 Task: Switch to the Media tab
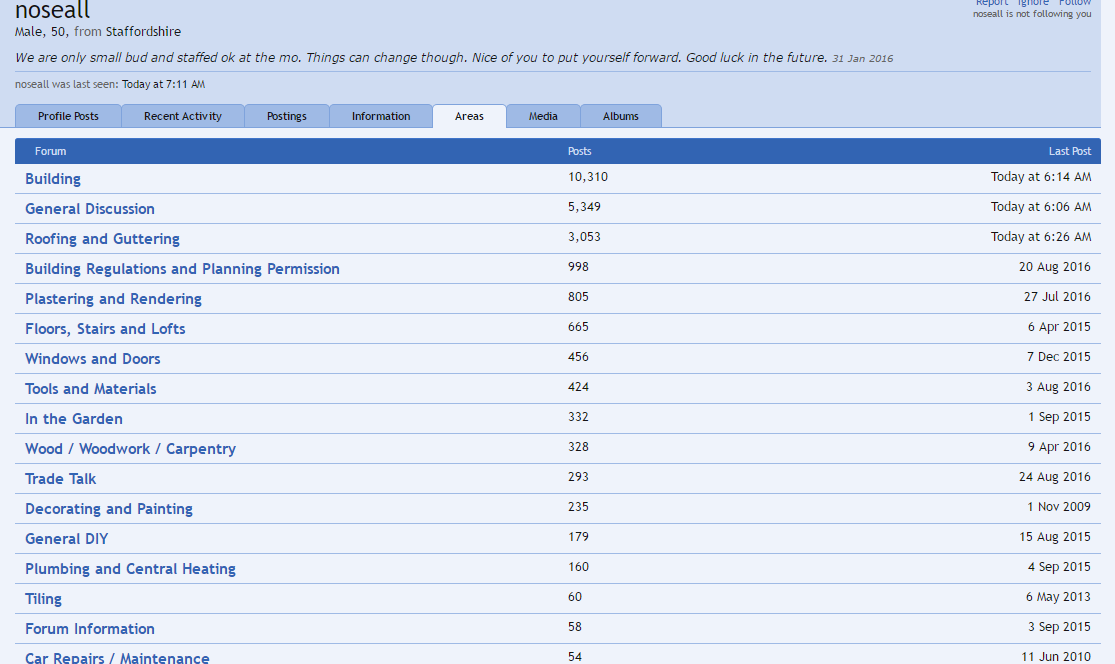(x=543, y=116)
